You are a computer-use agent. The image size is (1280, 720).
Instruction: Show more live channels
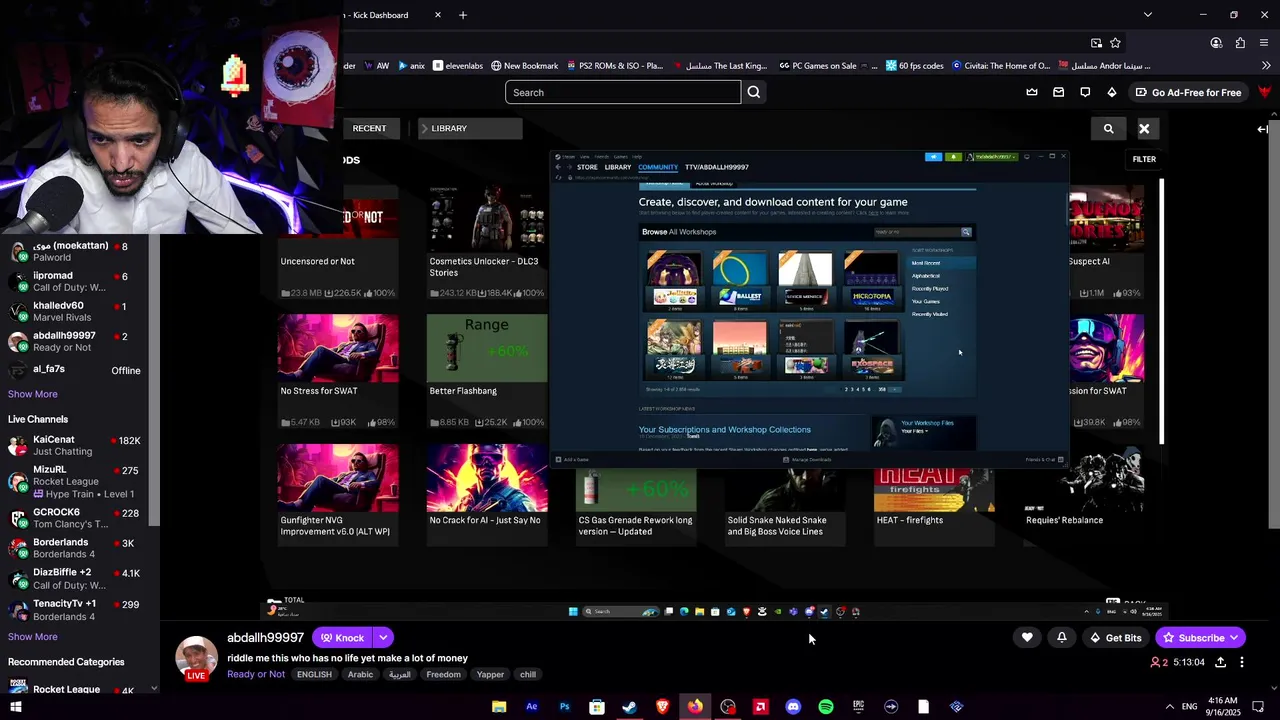point(33,637)
